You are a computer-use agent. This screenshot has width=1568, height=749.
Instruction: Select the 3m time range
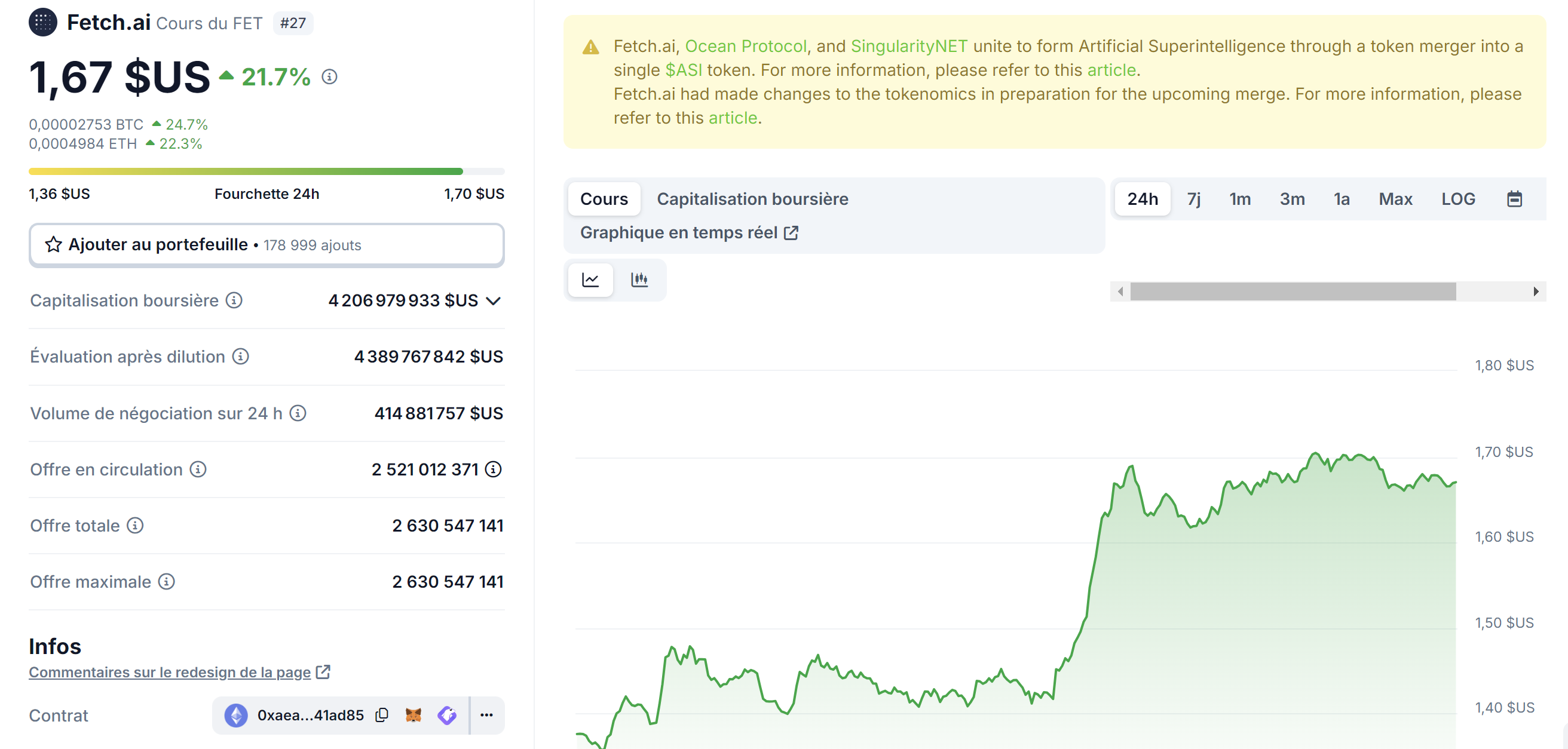pos(1293,199)
